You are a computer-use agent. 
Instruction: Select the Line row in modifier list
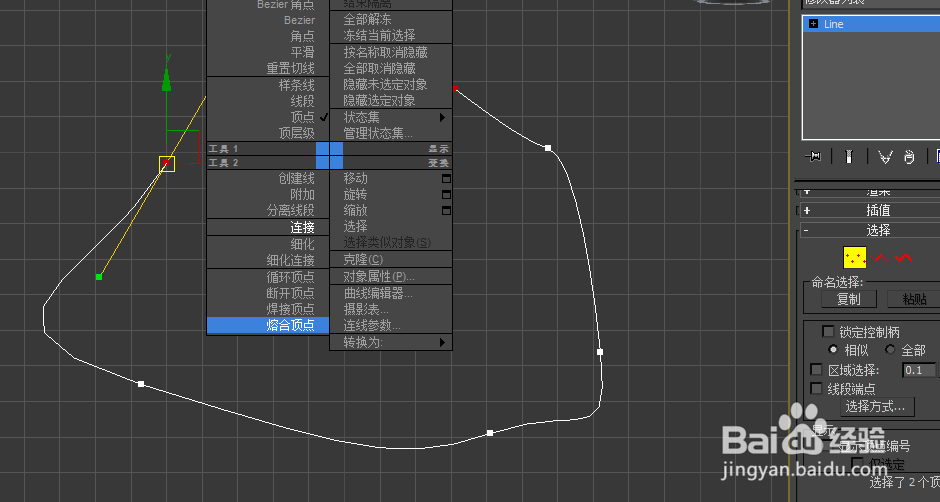872,23
